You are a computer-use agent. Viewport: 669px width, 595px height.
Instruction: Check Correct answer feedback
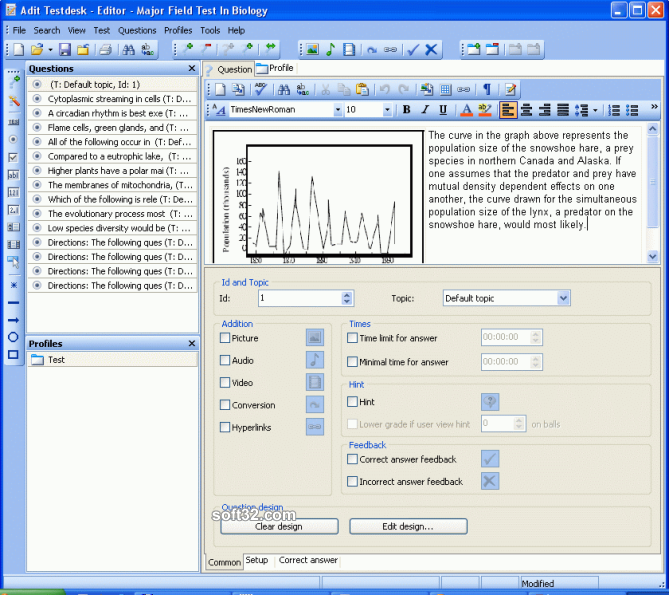tap(352, 459)
